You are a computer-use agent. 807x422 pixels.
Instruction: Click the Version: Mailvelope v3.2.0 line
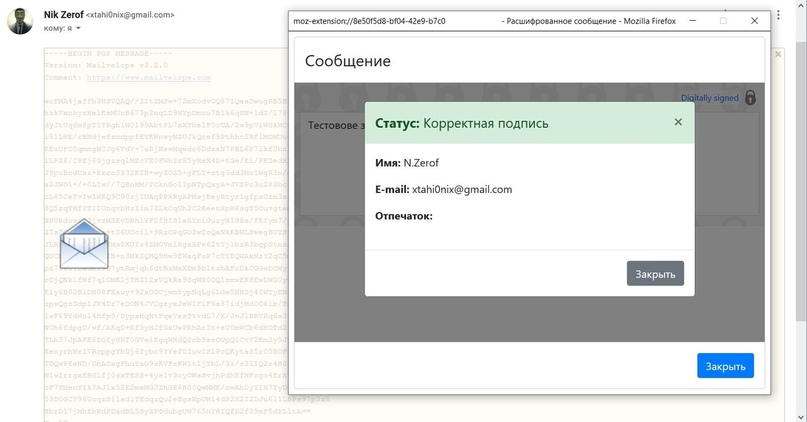click(x=106, y=65)
